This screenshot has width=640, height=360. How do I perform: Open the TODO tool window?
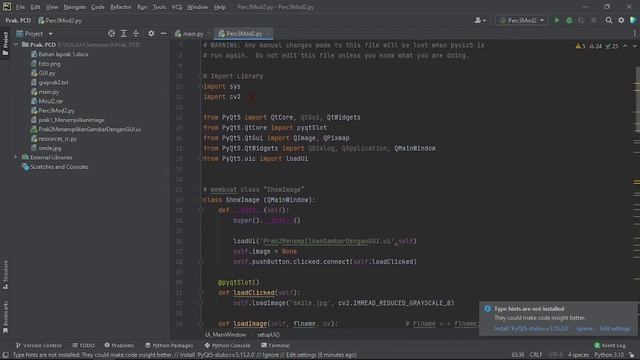pyautogui.click(x=83, y=345)
